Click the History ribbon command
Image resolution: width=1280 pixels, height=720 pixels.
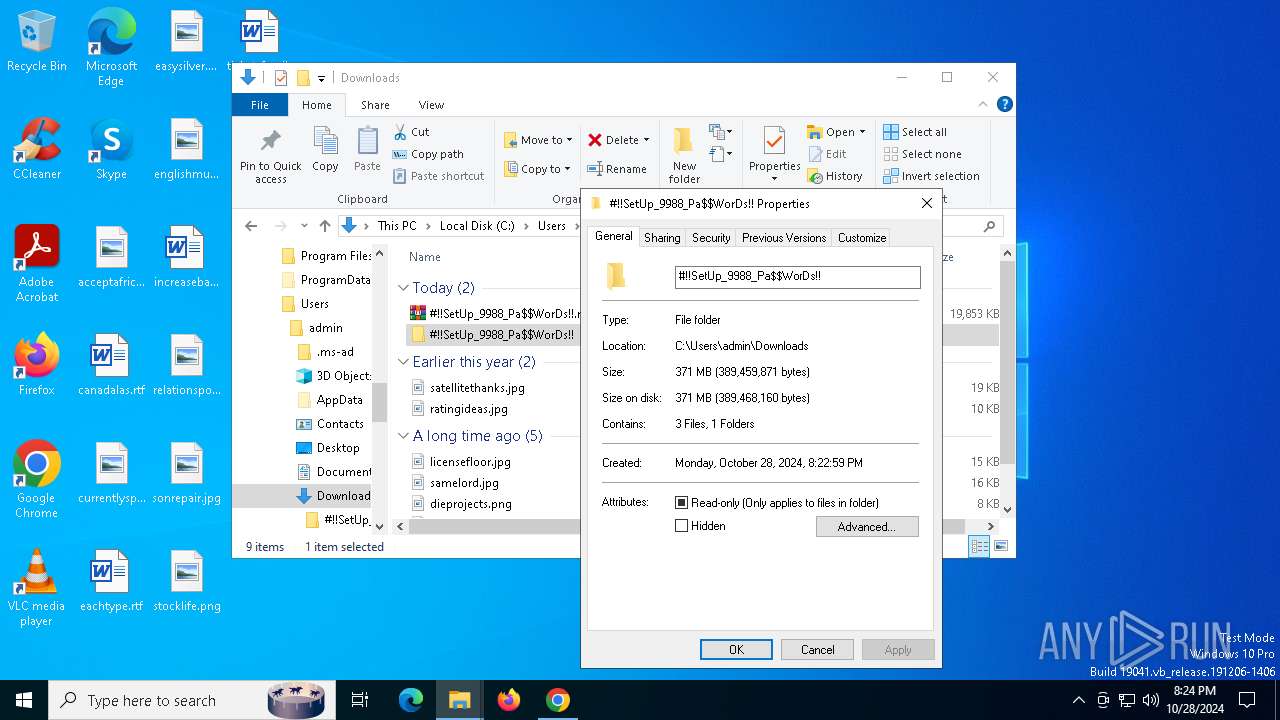coord(835,176)
